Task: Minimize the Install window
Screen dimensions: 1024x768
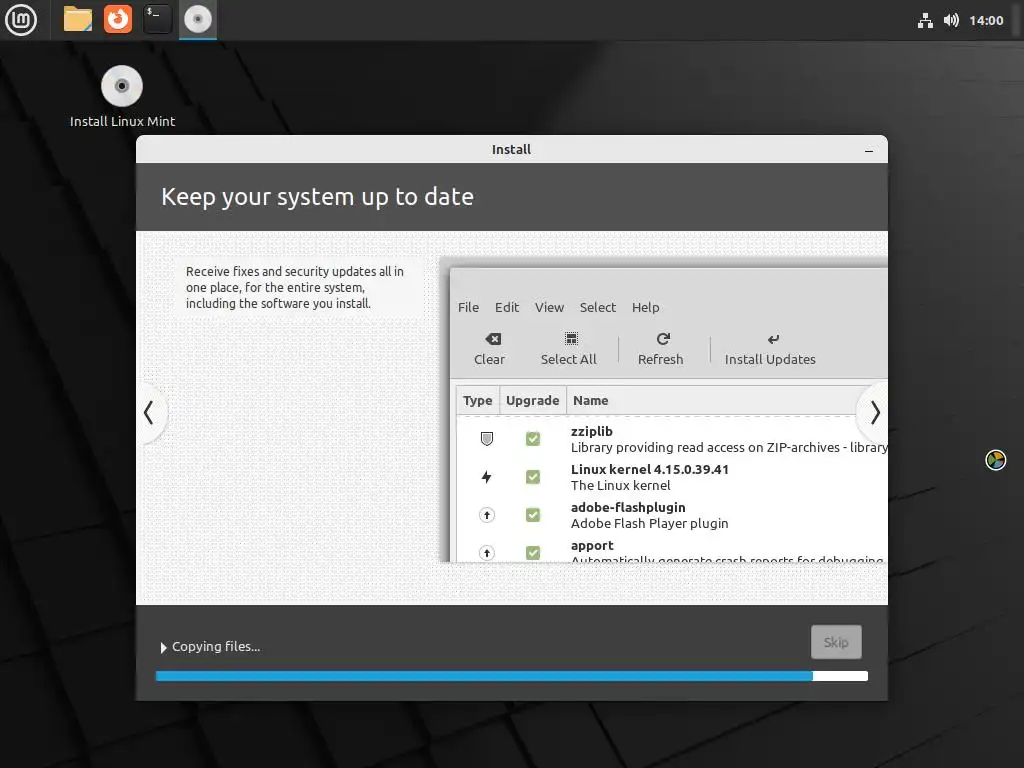Action: coord(869,150)
